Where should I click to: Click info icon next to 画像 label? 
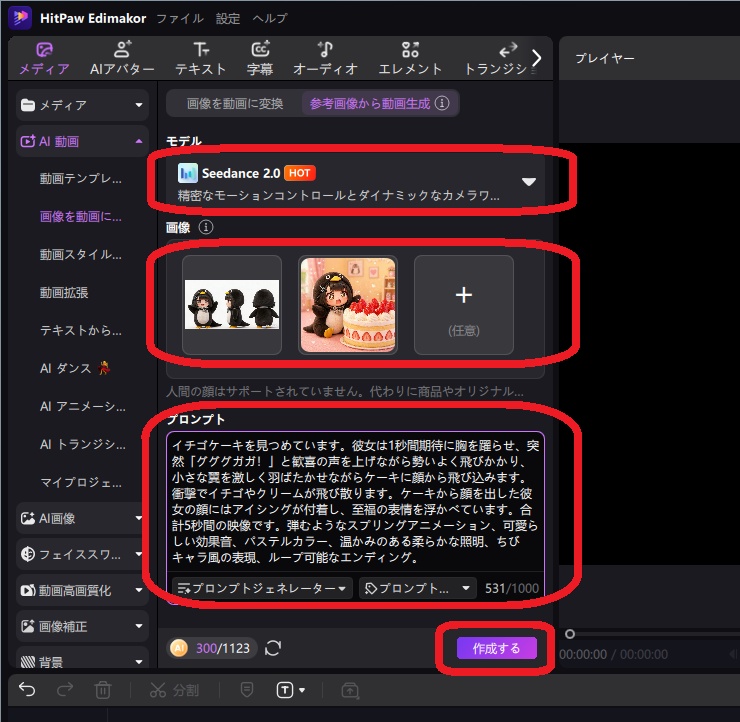coord(206,227)
